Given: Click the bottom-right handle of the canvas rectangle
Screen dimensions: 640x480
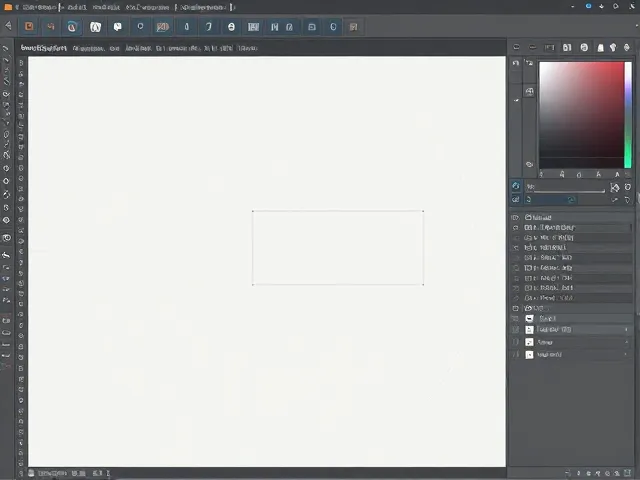Looking at the screenshot, I should click(423, 284).
